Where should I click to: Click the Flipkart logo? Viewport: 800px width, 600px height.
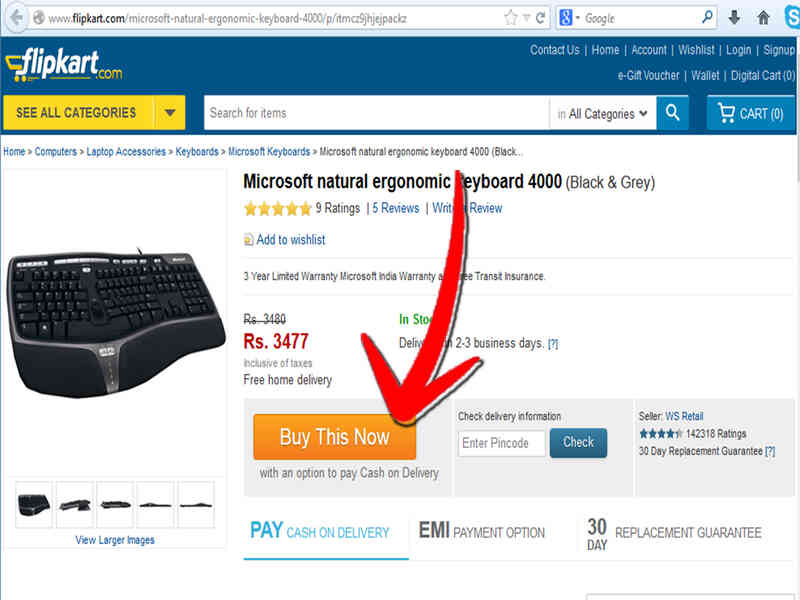point(64,65)
